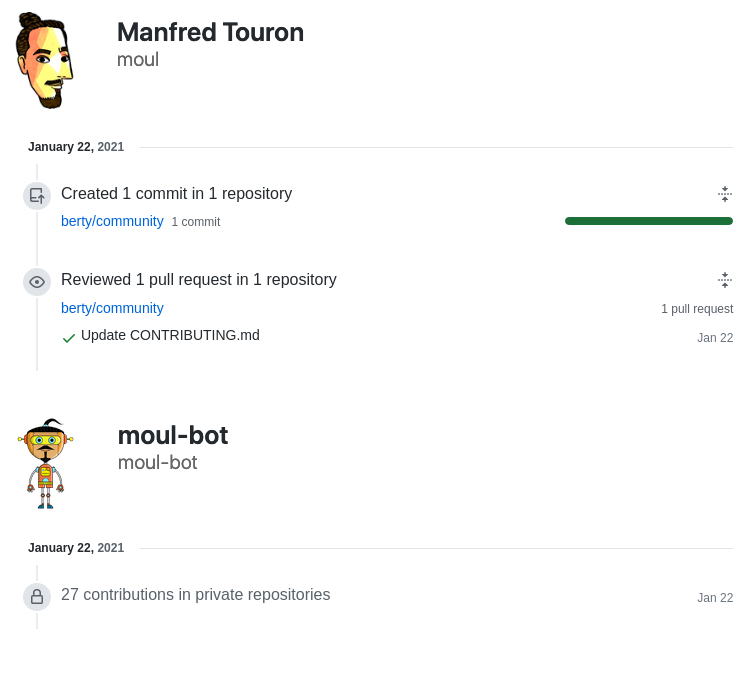Click the 27 contributions in private repositories text
This screenshot has height=673, width=753.
click(x=196, y=595)
